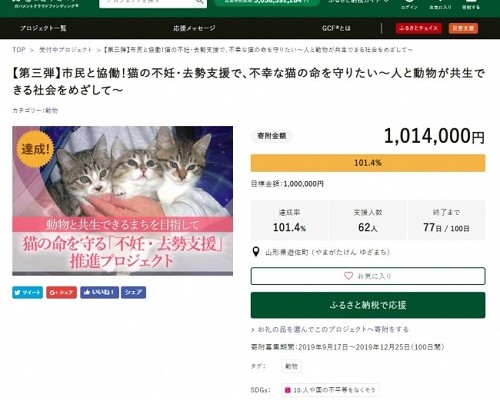Click the orange 災害支援 button
500x400 pixels.
tap(463, 28)
